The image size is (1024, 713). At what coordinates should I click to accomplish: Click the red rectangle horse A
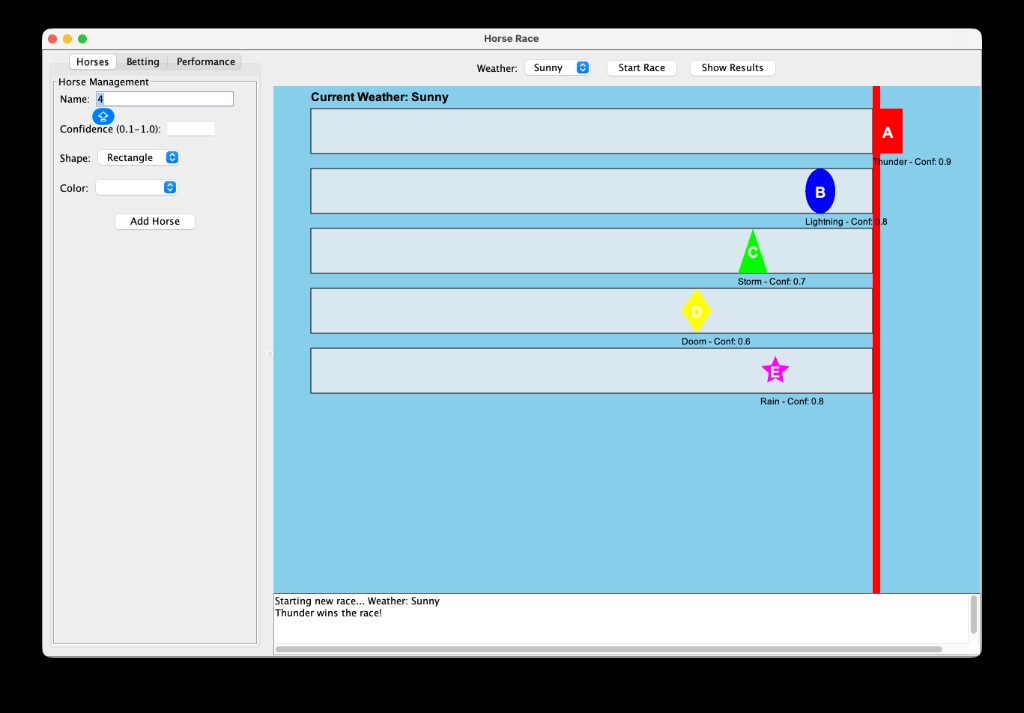(x=888, y=131)
